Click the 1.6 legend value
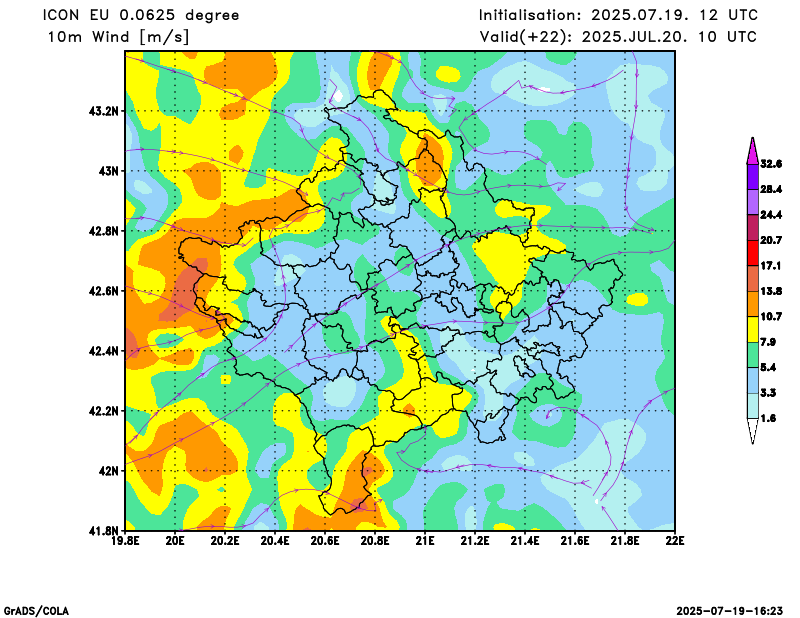The height and width of the screenshot is (618, 800). click(x=768, y=418)
